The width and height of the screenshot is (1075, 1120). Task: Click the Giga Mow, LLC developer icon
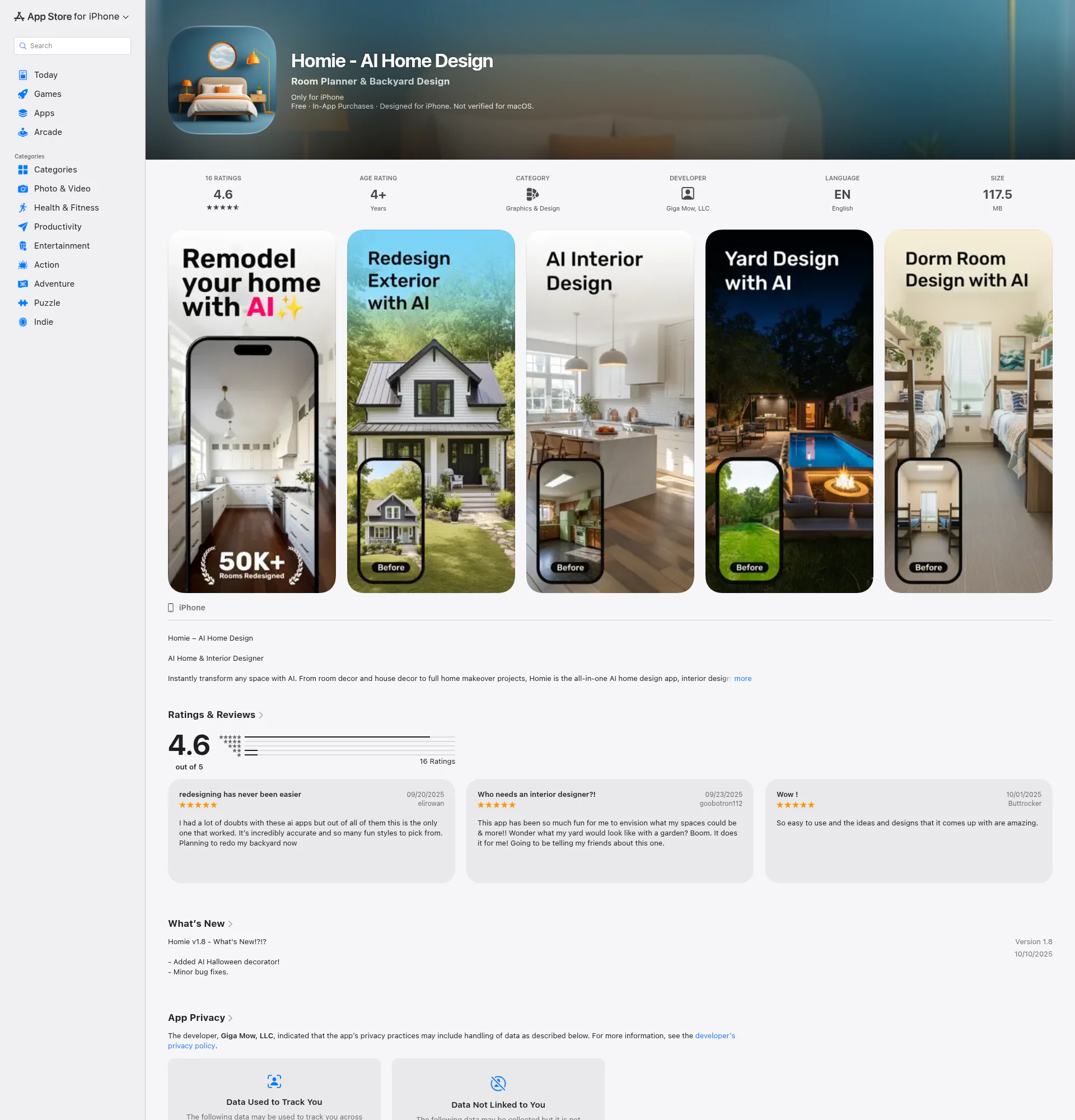688,194
